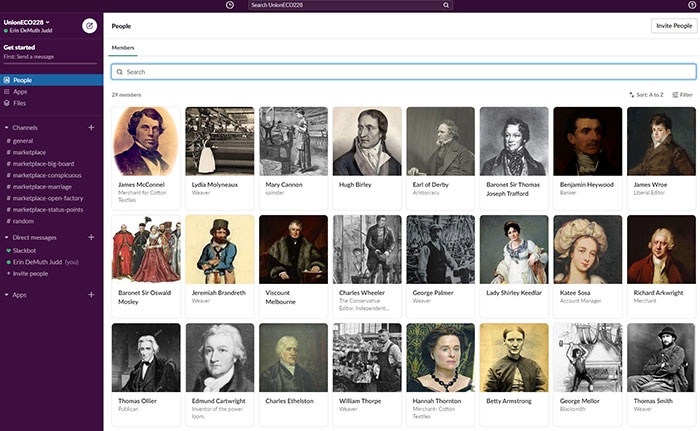Open the Sort: A to Z dropdown
The height and width of the screenshot is (431, 700).
[x=646, y=95]
